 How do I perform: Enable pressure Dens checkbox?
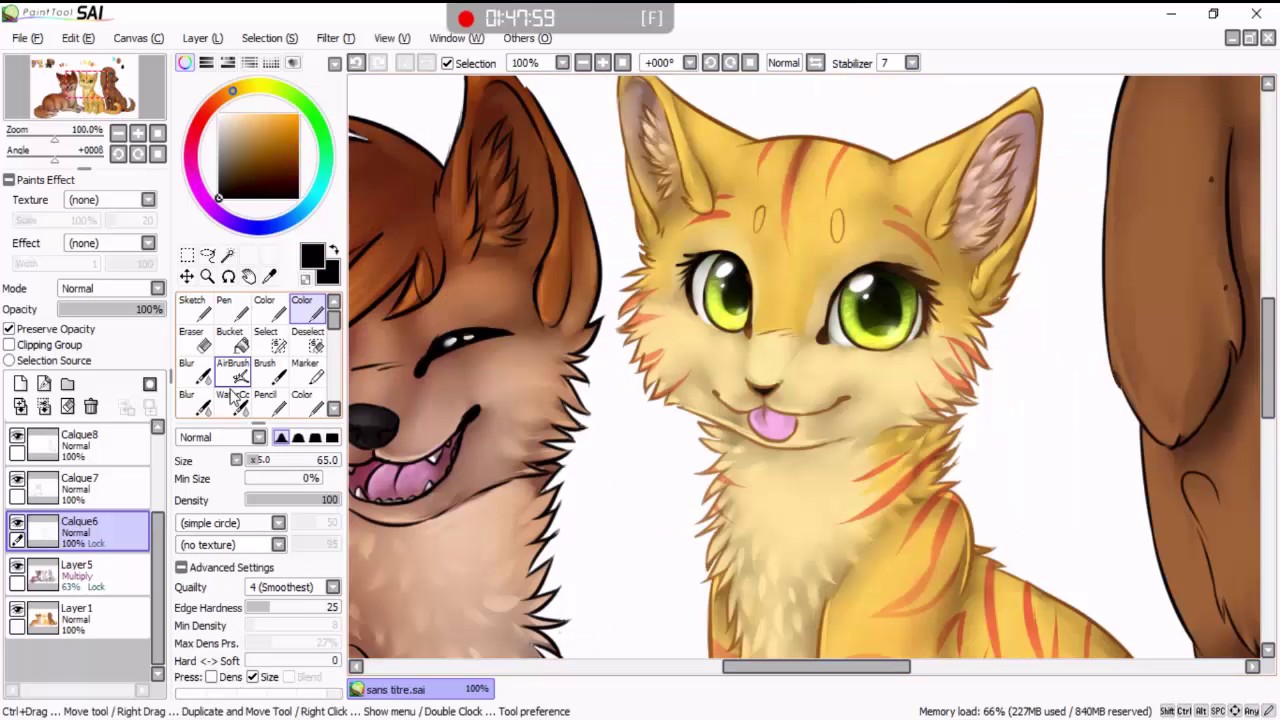[x=211, y=677]
